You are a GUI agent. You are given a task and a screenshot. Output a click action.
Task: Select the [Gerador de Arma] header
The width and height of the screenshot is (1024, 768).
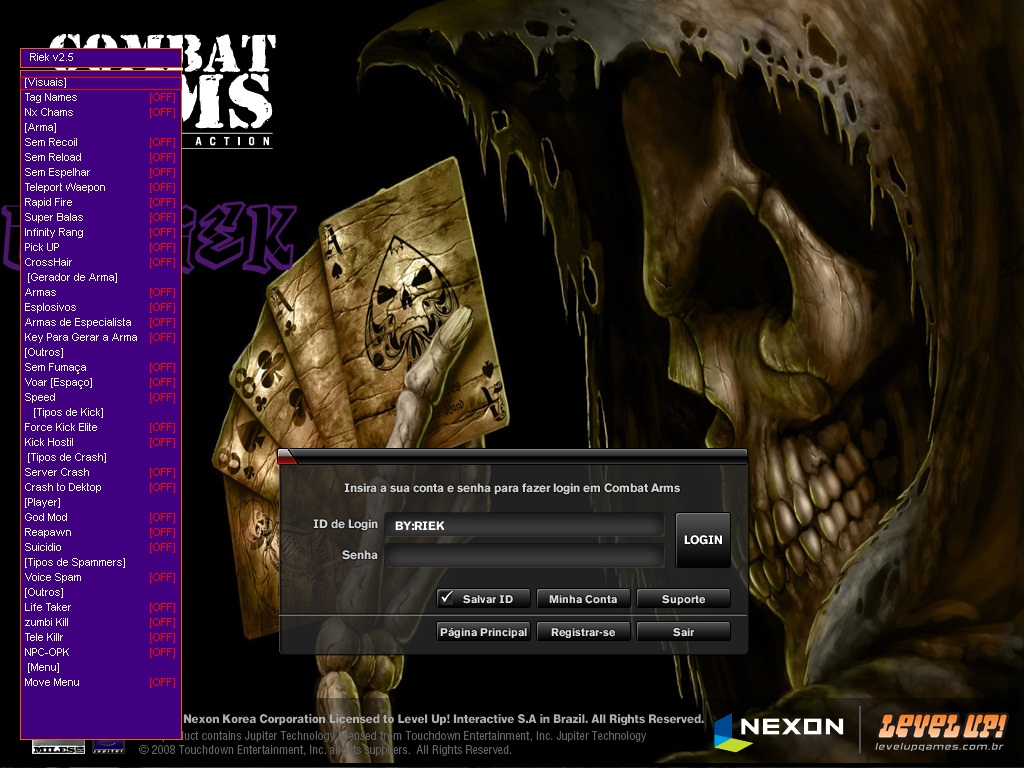72,278
